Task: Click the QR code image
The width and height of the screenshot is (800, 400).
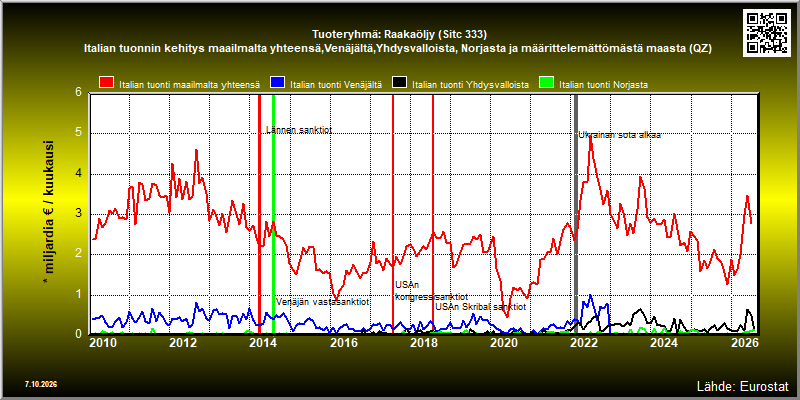Action: (767, 33)
